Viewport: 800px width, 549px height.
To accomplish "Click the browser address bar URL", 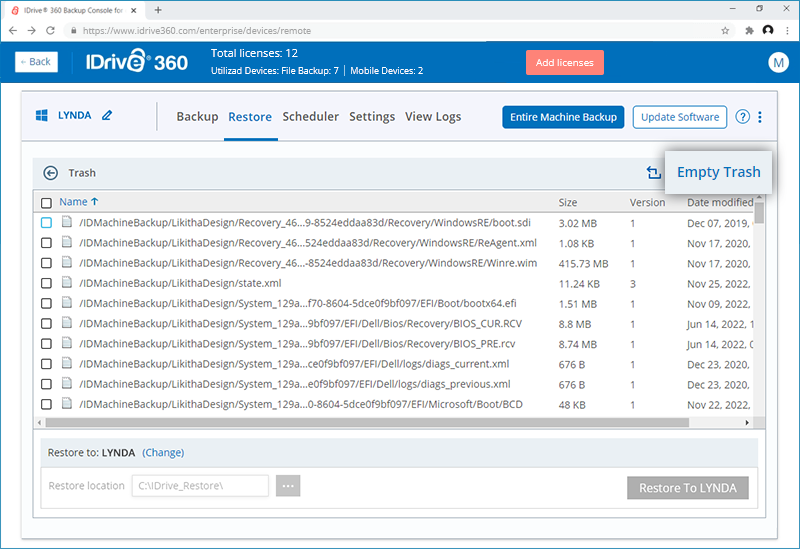I will coord(197,31).
